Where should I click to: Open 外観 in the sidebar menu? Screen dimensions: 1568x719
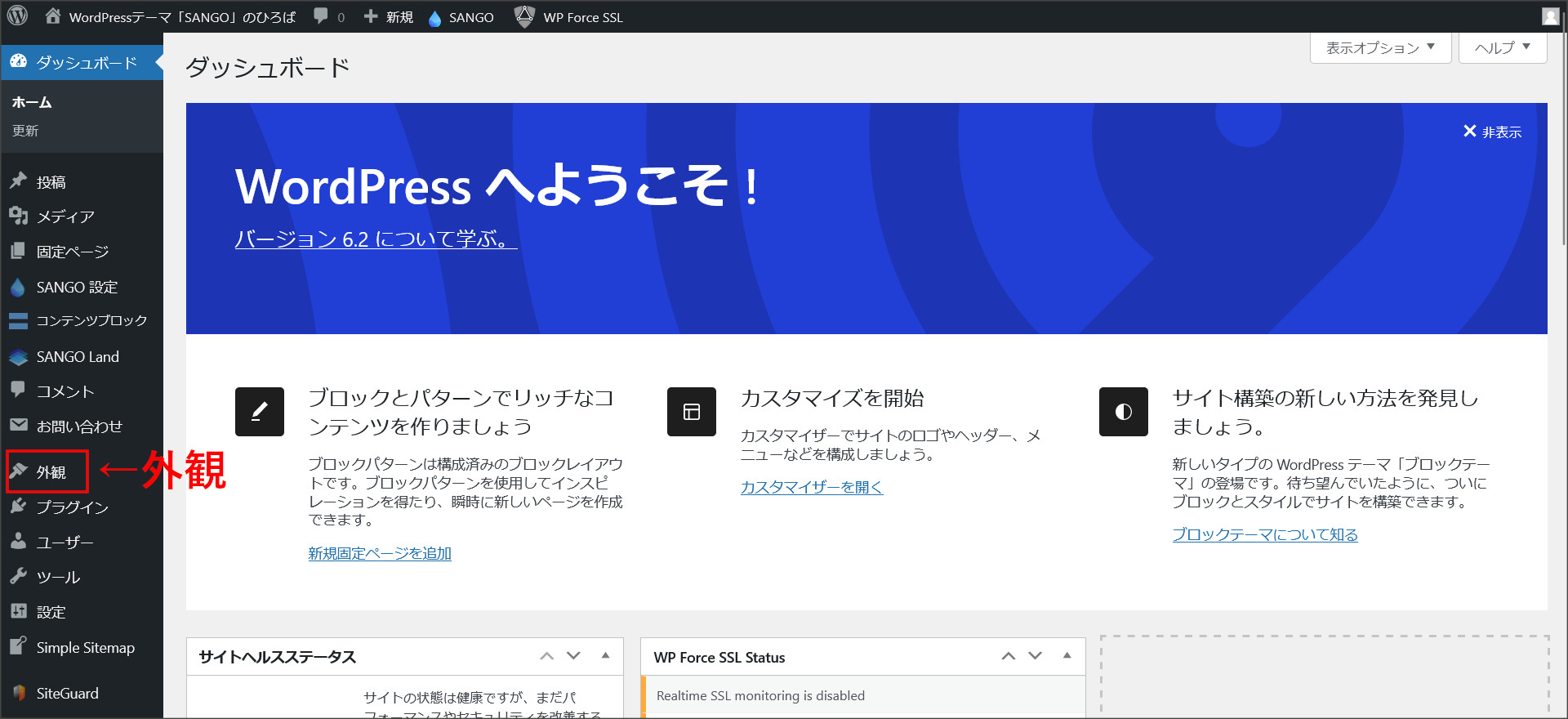pyautogui.click(x=51, y=472)
